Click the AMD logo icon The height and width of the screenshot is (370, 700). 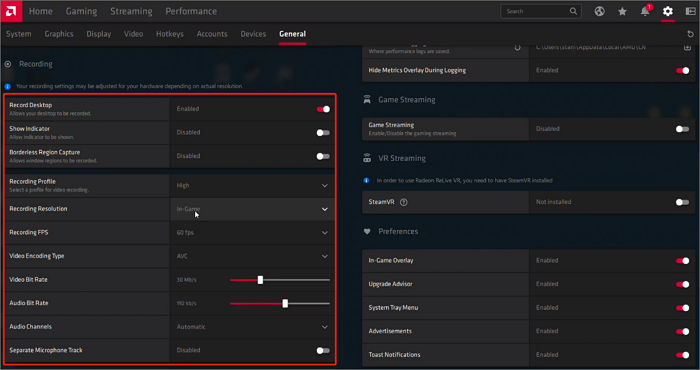[11, 11]
